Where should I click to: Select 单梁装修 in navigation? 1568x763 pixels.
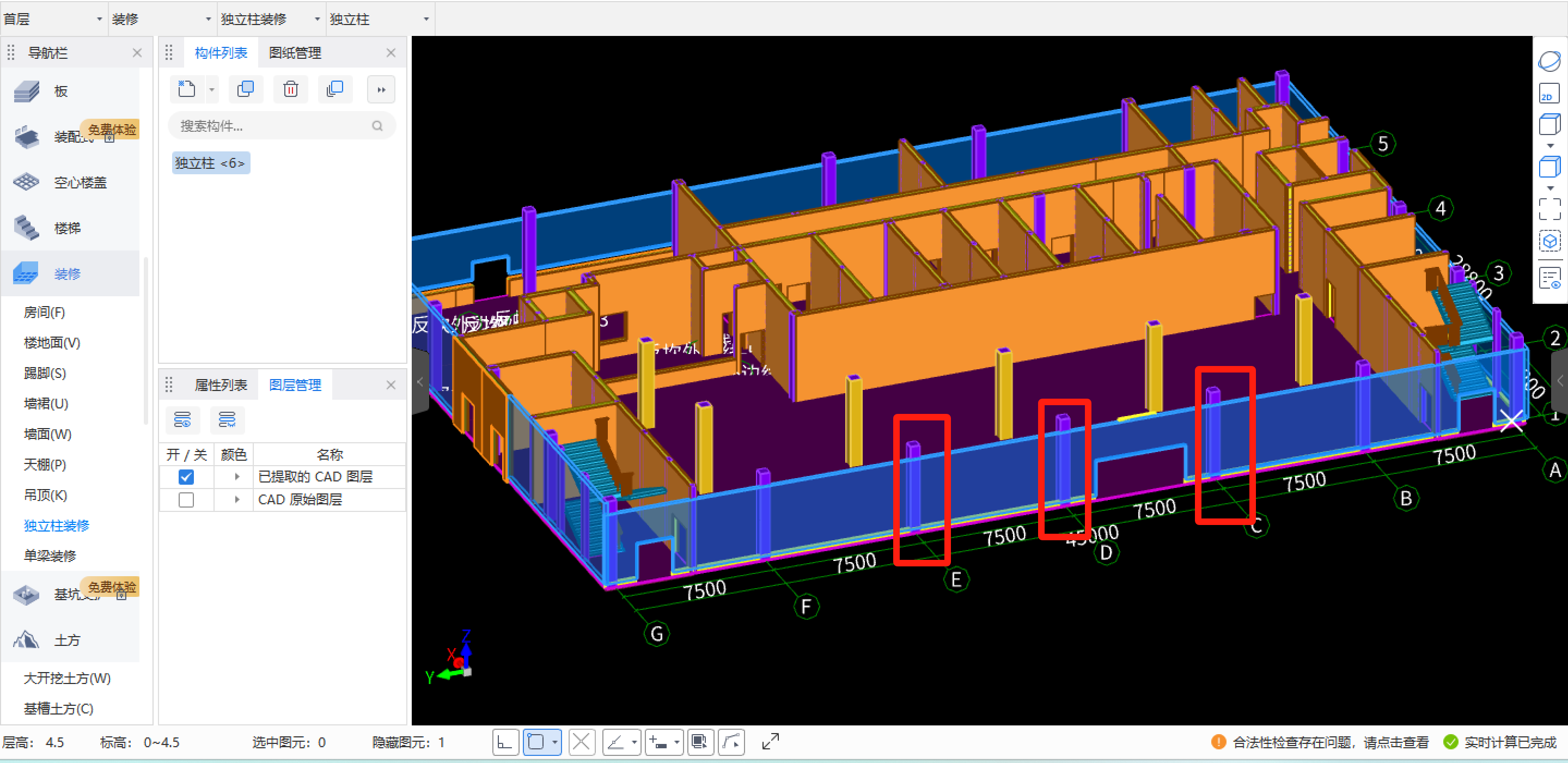[50, 556]
